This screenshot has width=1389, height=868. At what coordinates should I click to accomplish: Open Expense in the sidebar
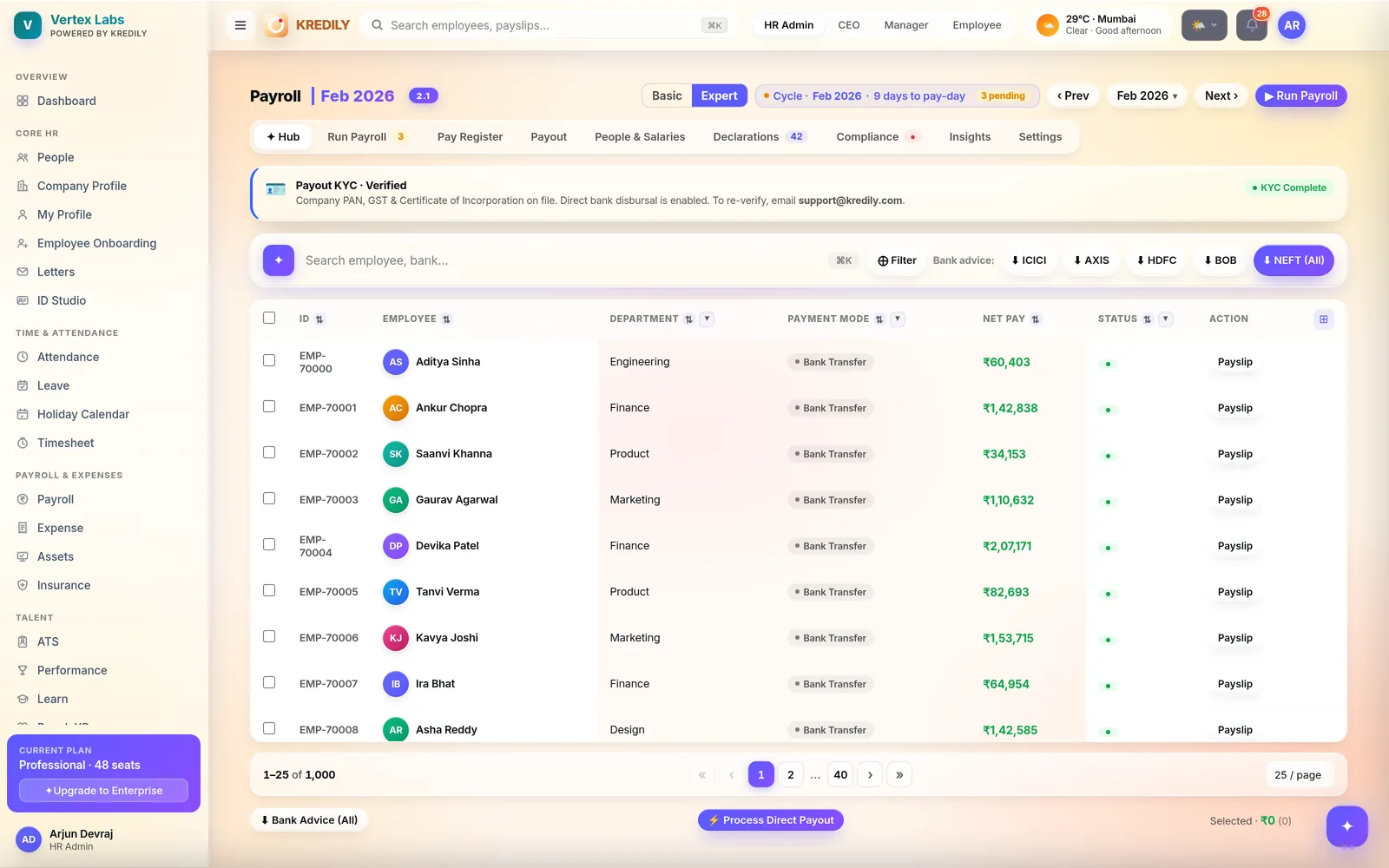tap(60, 528)
